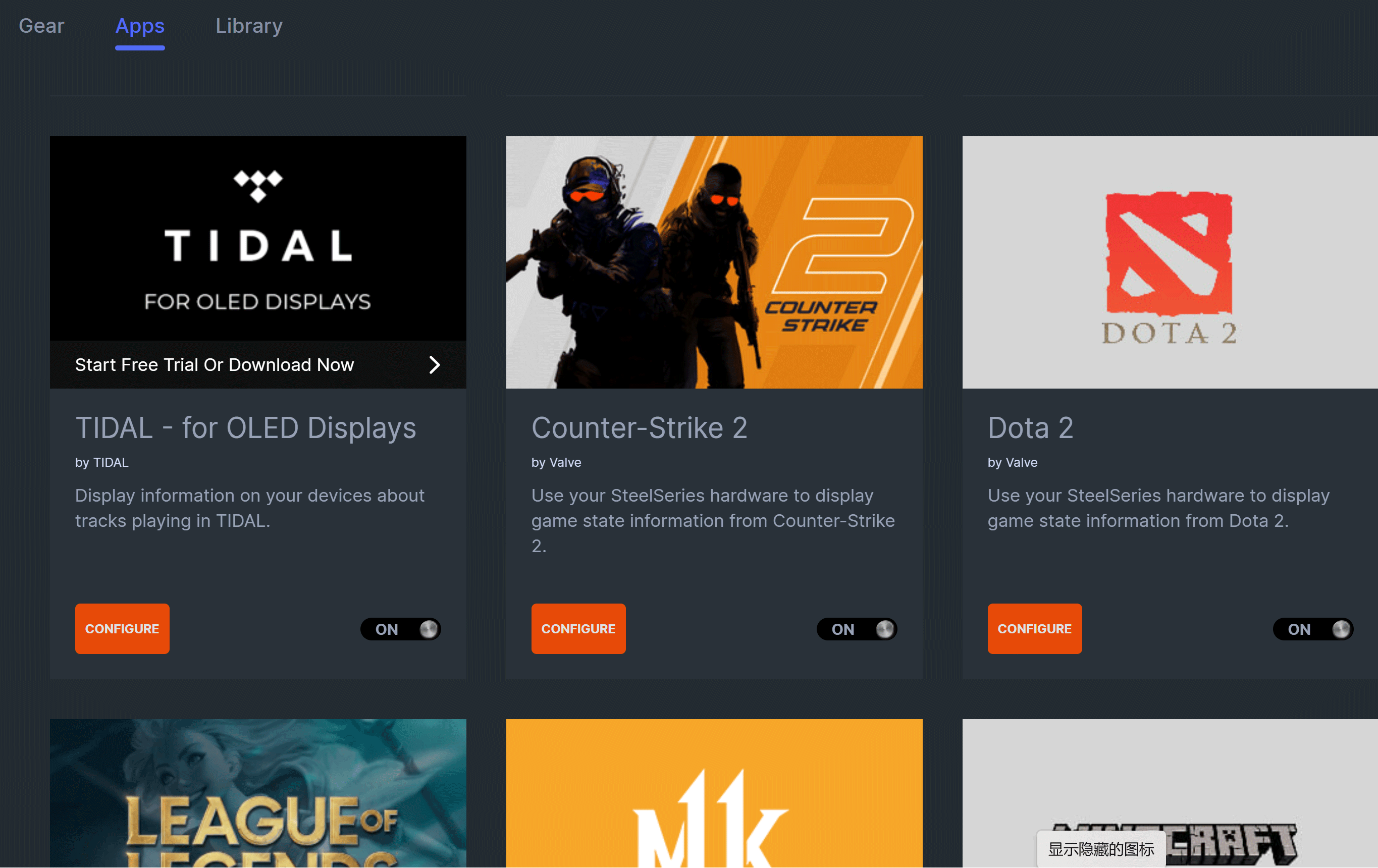1378x868 pixels.
Task: Select the Apps tab
Action: coord(140,26)
